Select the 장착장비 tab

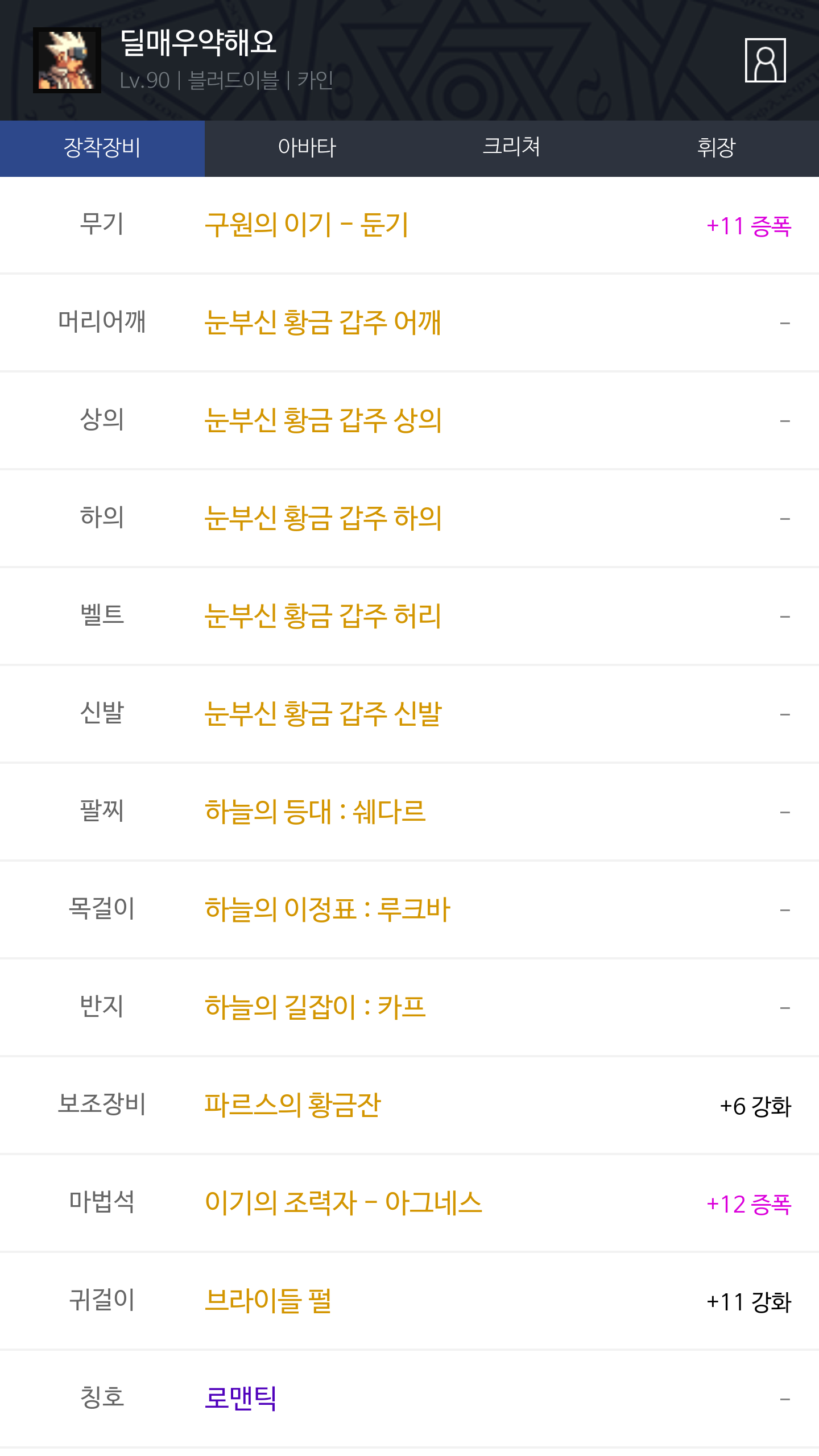(x=102, y=148)
